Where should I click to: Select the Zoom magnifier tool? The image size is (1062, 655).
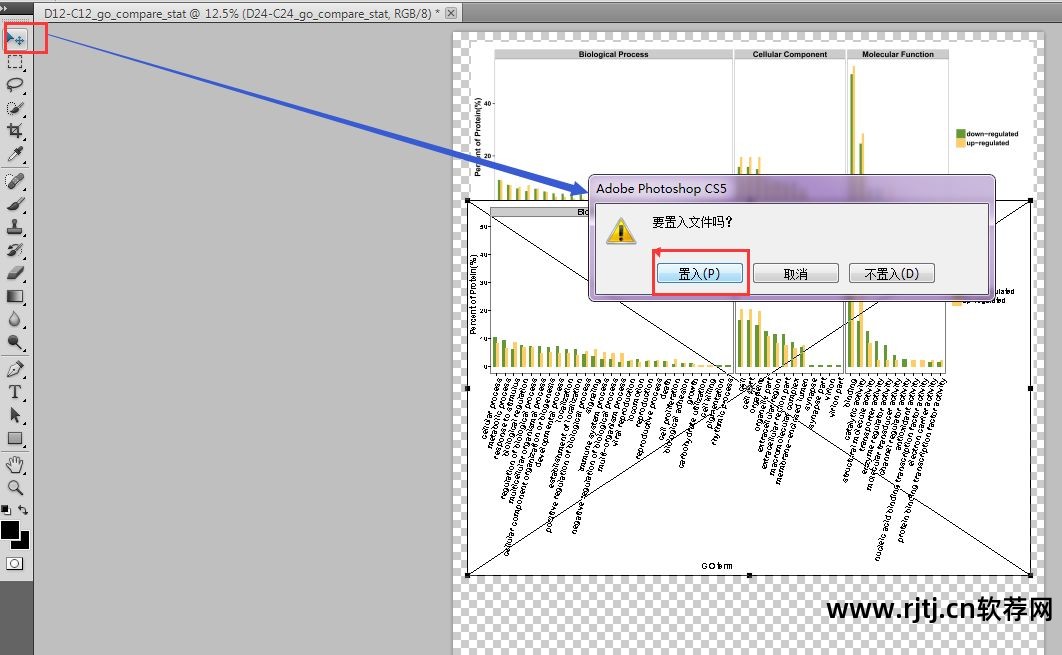click(15, 487)
